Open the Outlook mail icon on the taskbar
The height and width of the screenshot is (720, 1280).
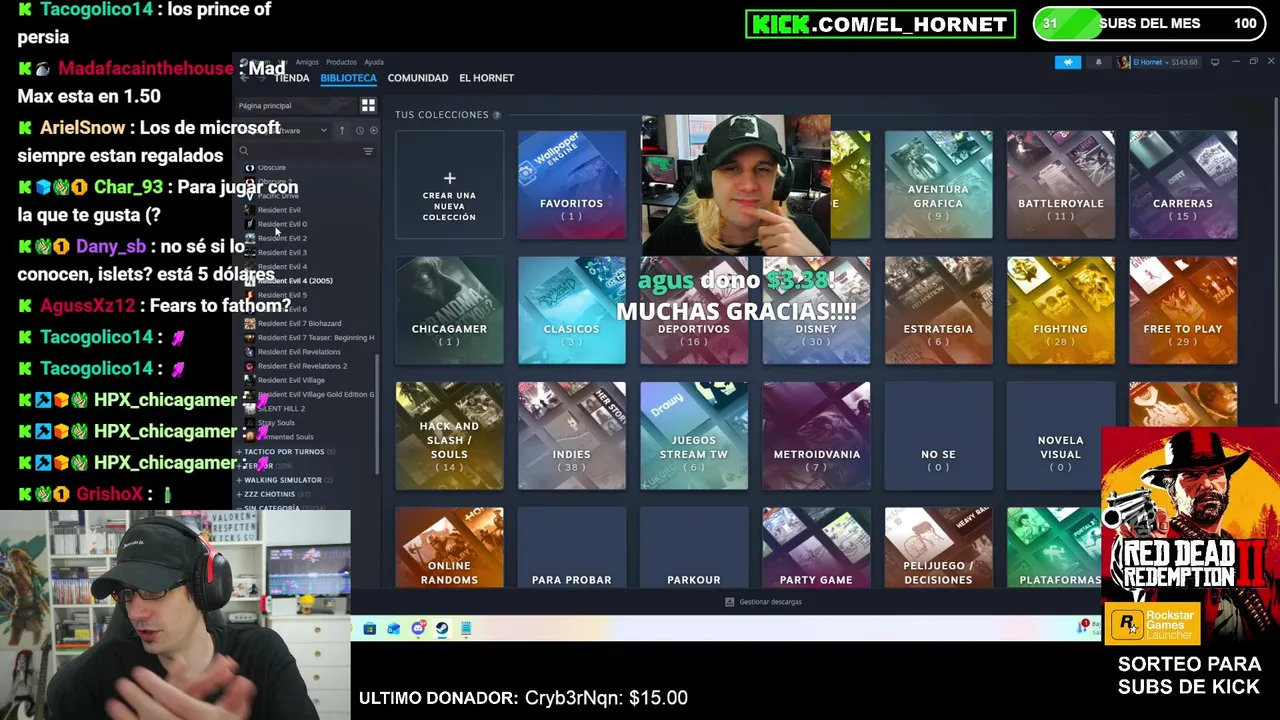393,629
